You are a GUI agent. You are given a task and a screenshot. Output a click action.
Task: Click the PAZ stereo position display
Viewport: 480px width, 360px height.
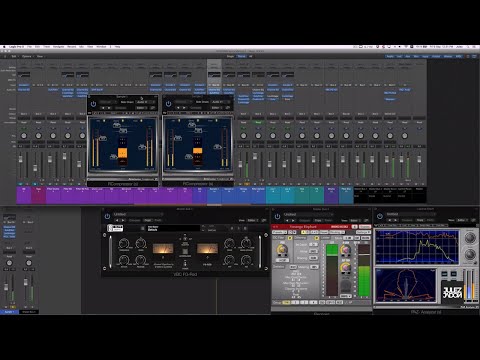tap(406, 285)
